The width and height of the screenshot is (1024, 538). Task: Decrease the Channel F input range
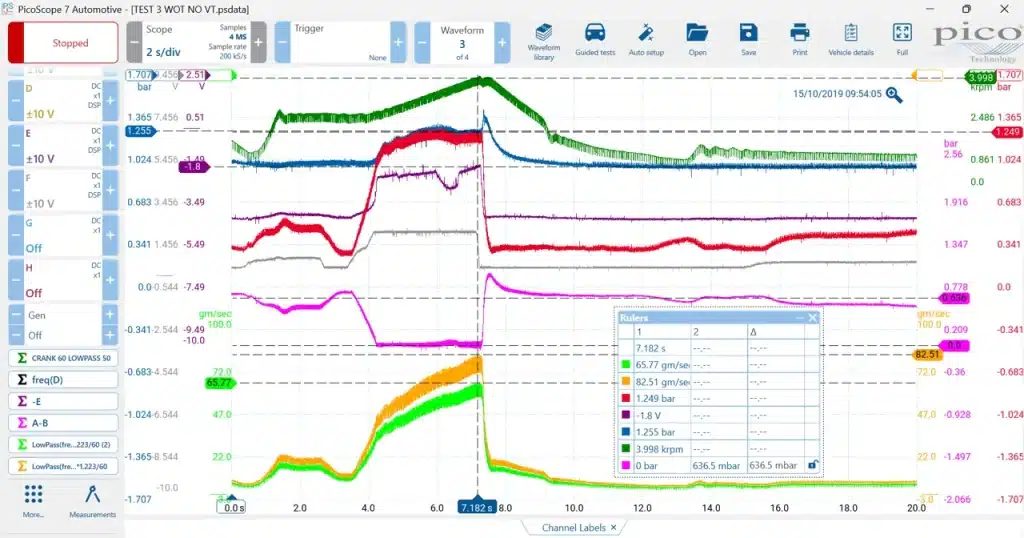(x=16, y=190)
